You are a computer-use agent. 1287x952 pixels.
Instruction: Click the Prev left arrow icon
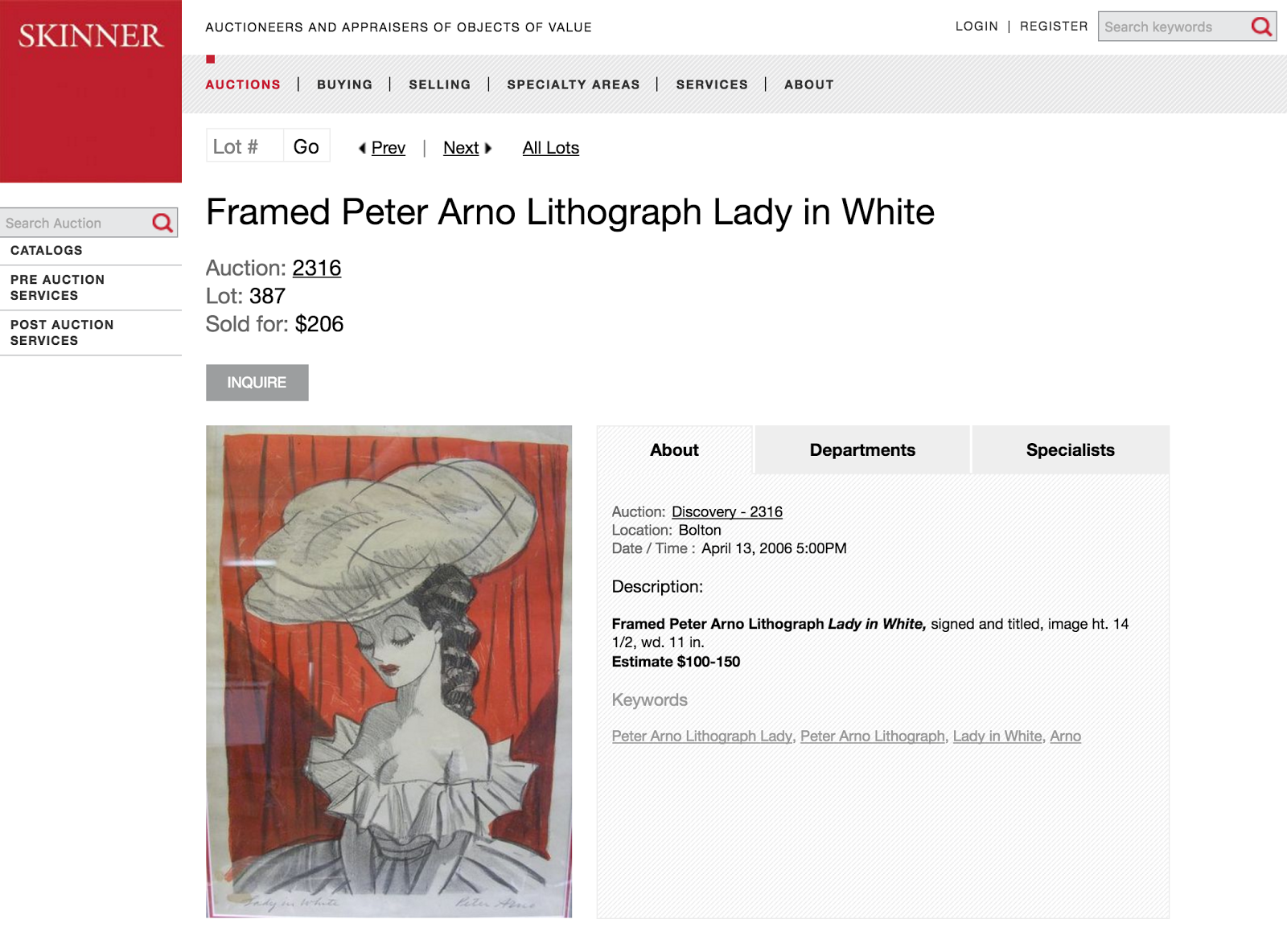point(363,148)
